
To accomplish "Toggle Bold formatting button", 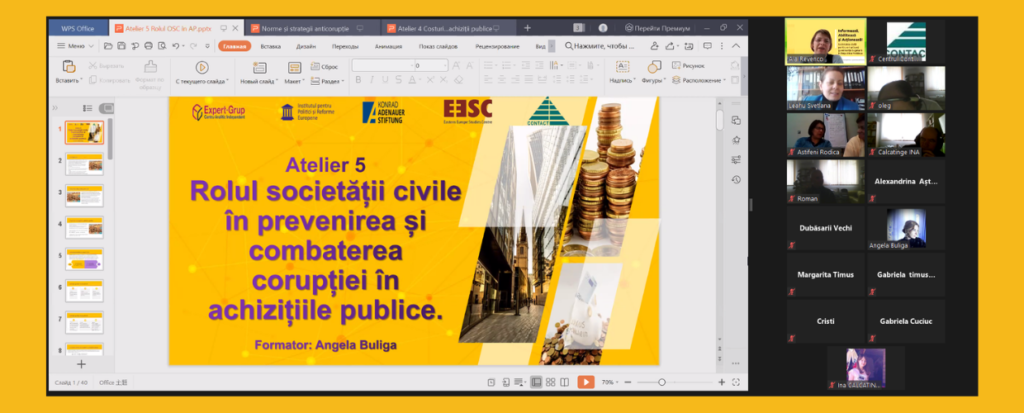I will coord(357,80).
